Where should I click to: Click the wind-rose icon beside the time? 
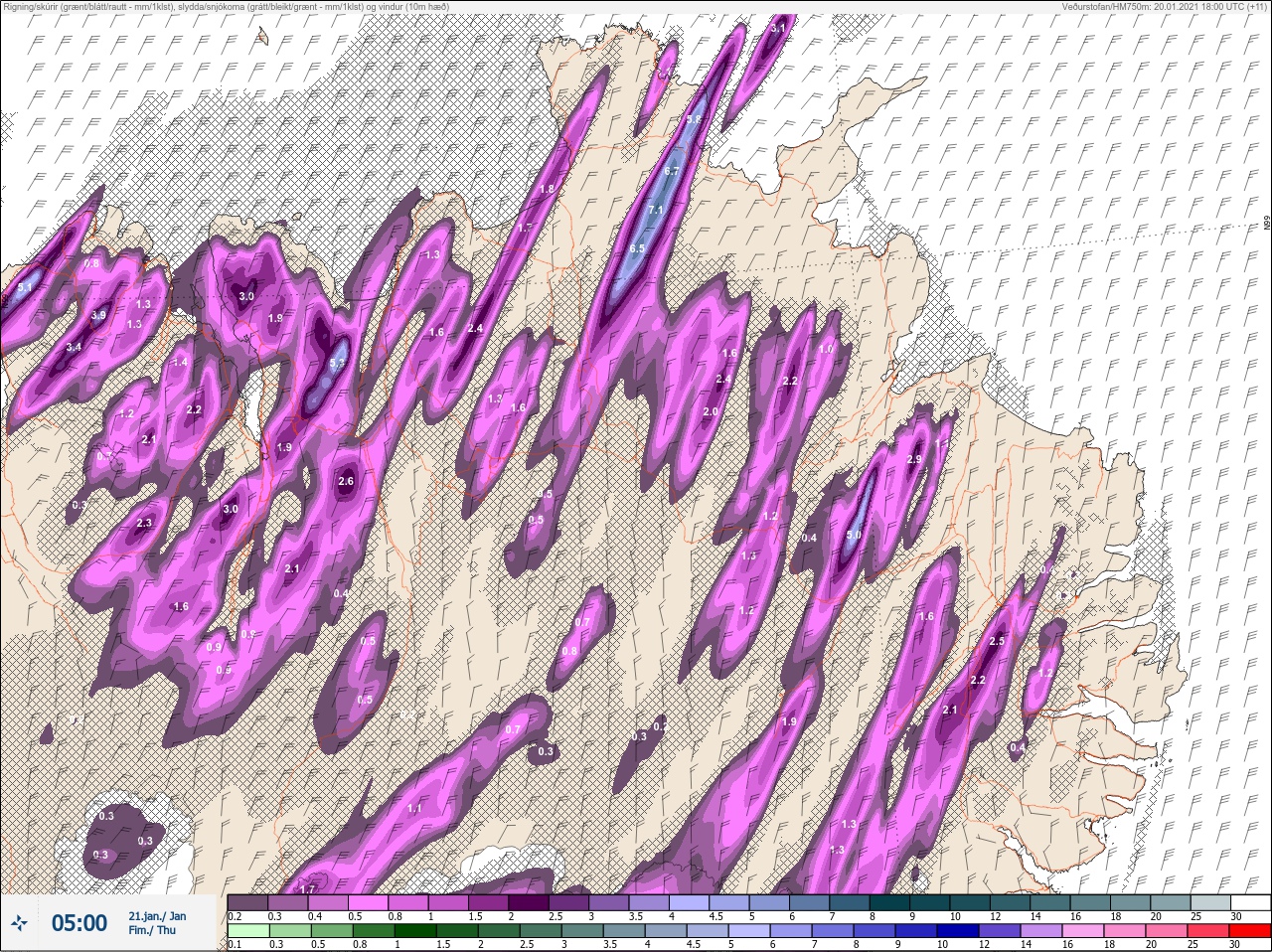(20, 924)
